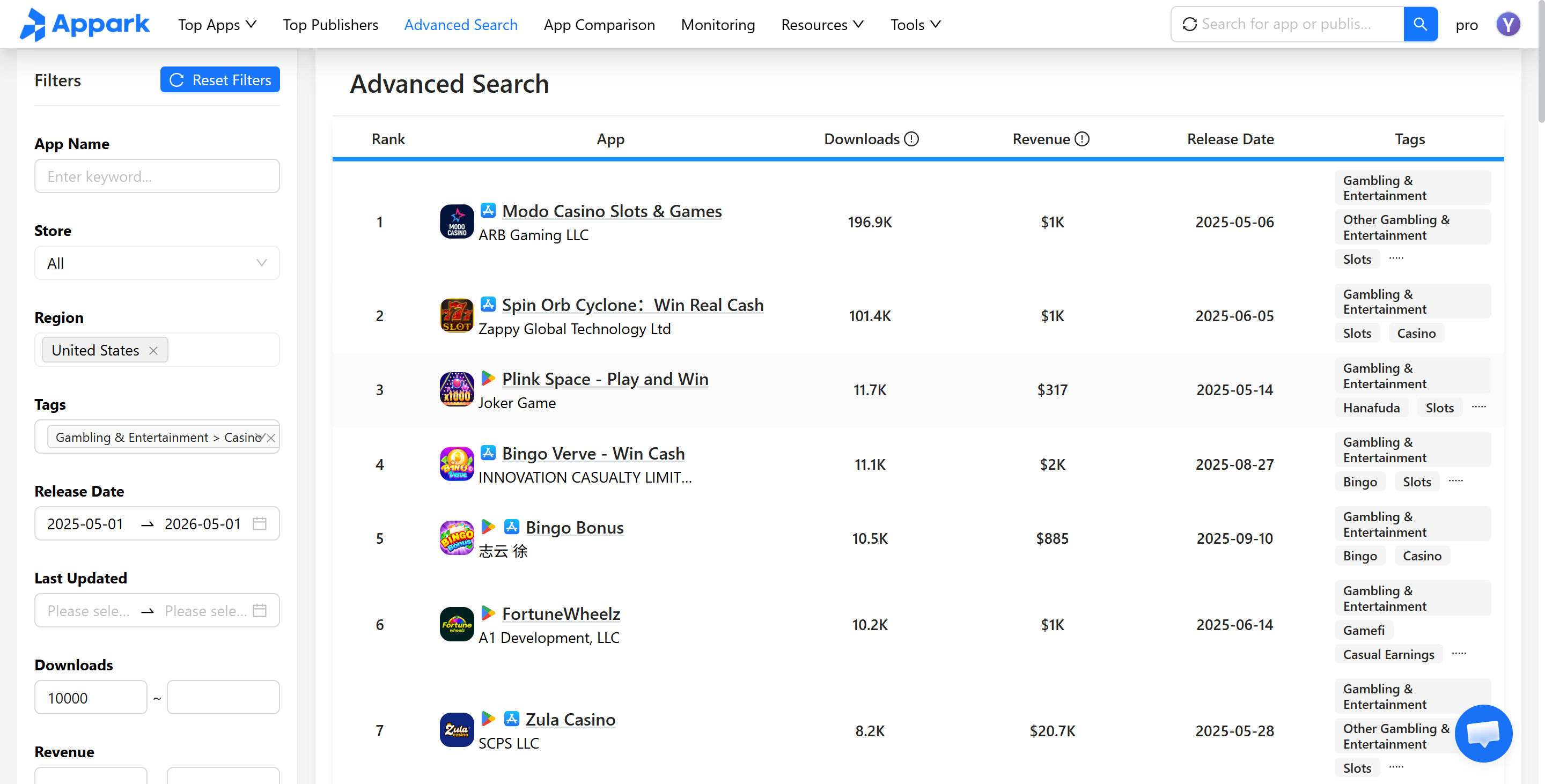Screen dimensions: 1545x784
Task: Click Zula Casino app icon
Action: tap(457, 729)
